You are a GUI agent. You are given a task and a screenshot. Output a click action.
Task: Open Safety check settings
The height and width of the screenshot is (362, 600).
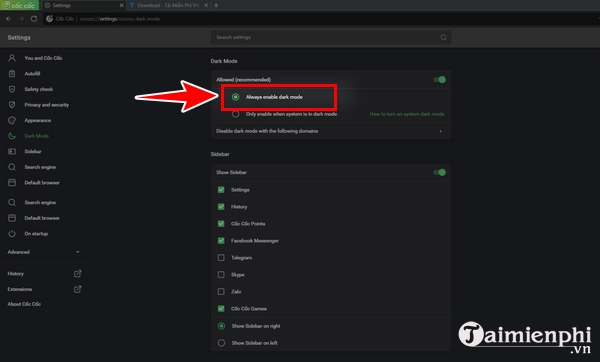[x=39, y=89]
